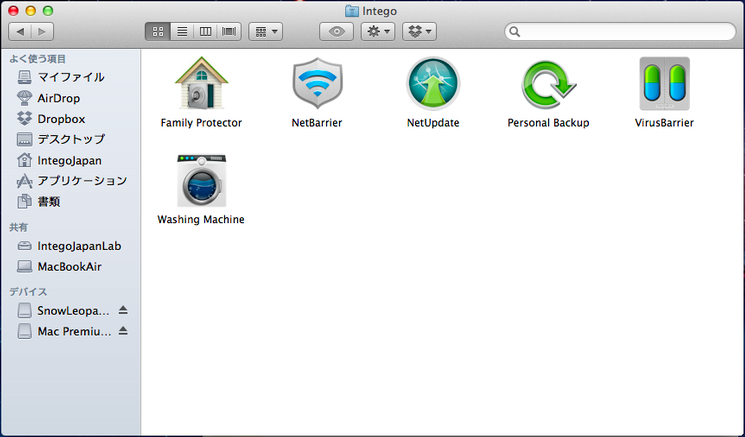Go back with the left arrow button

20,32
